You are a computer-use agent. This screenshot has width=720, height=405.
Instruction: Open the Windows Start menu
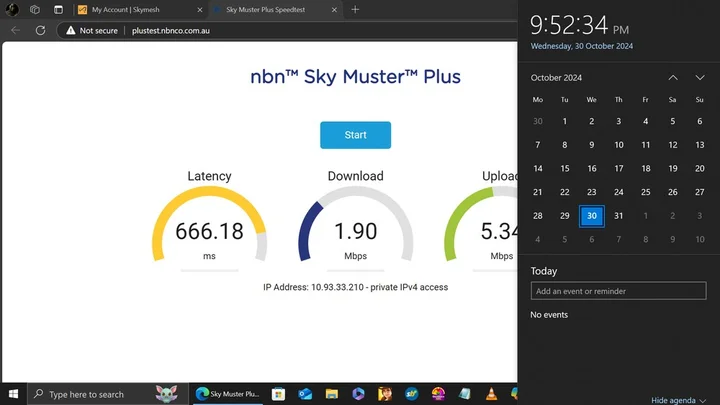(11, 394)
